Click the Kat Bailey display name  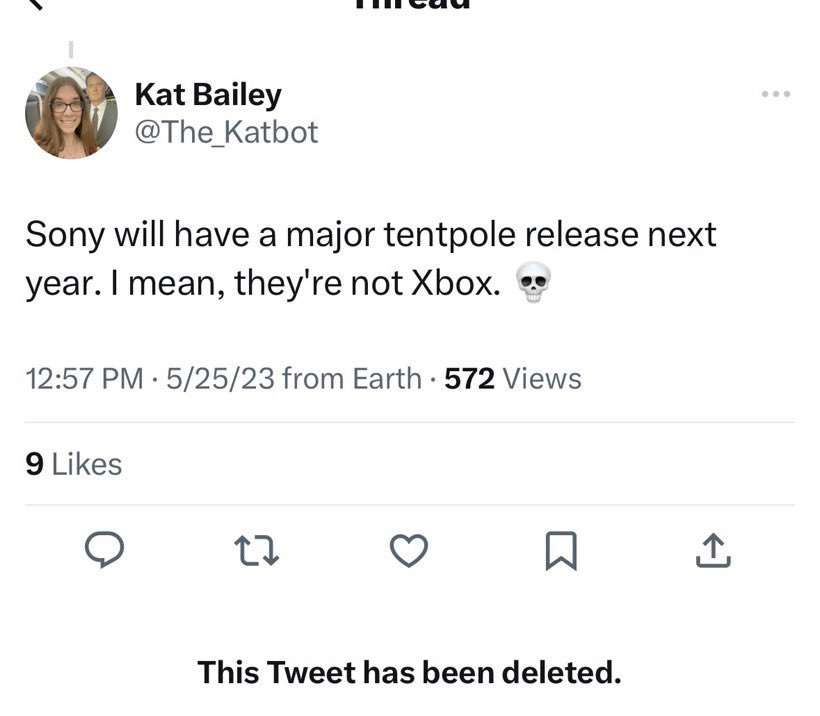pos(207,94)
